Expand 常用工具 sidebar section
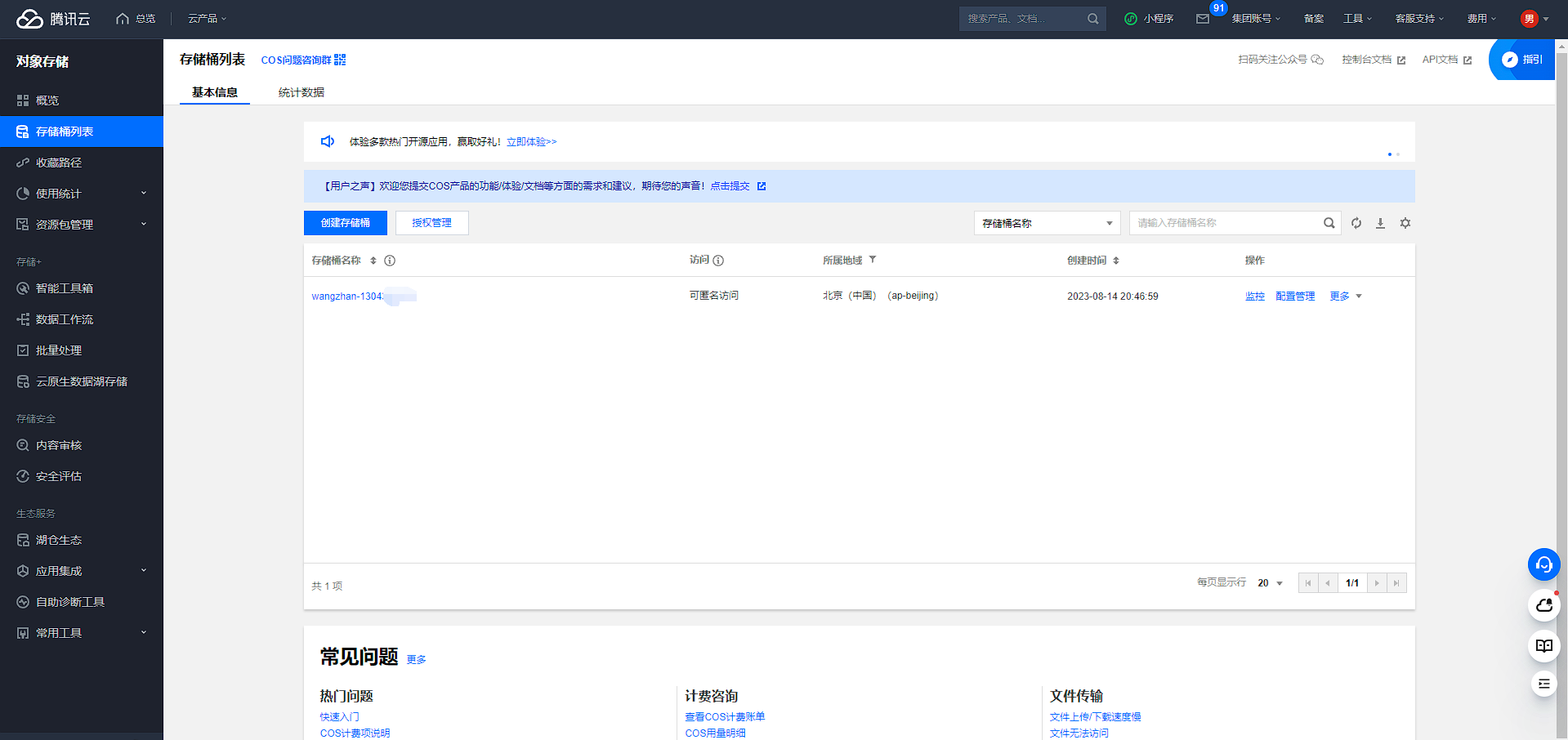Image resolution: width=1568 pixels, height=740 pixels. (x=82, y=633)
